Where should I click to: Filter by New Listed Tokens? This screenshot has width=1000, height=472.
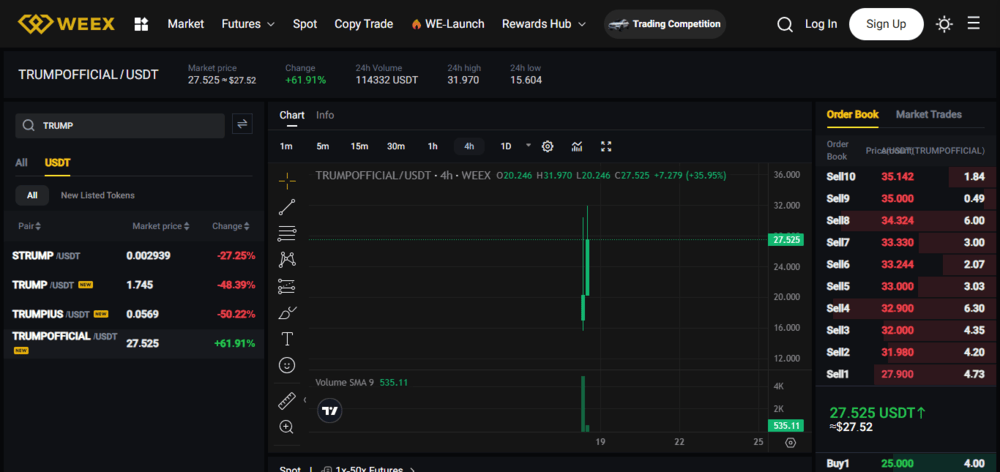(x=98, y=195)
